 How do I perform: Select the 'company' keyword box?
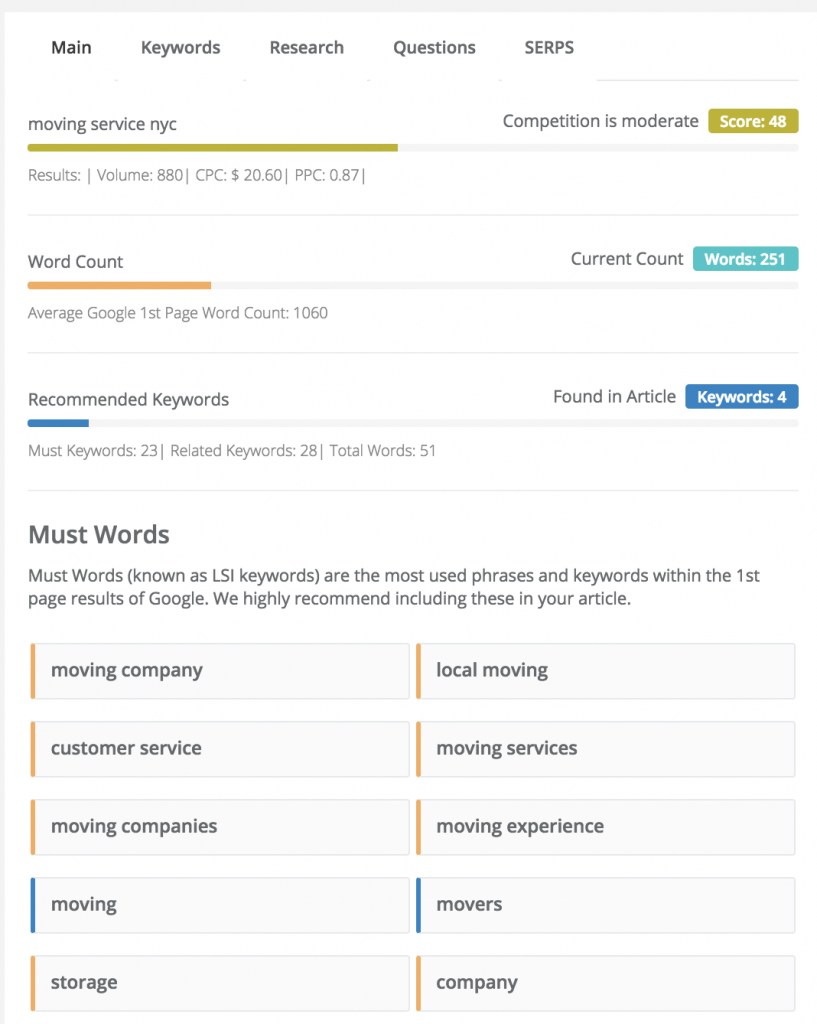(605, 983)
